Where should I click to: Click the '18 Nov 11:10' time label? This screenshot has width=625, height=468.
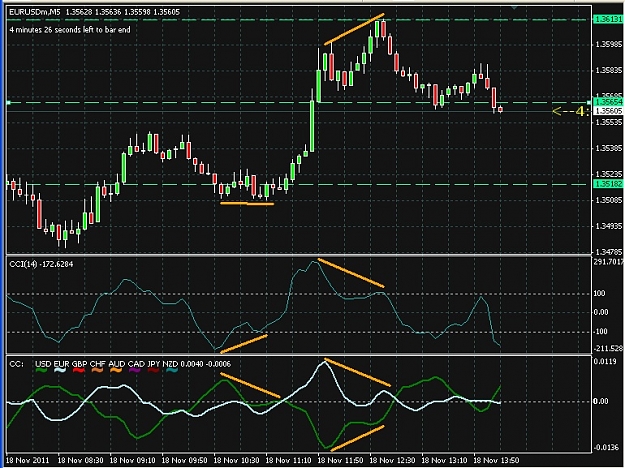coord(289,460)
